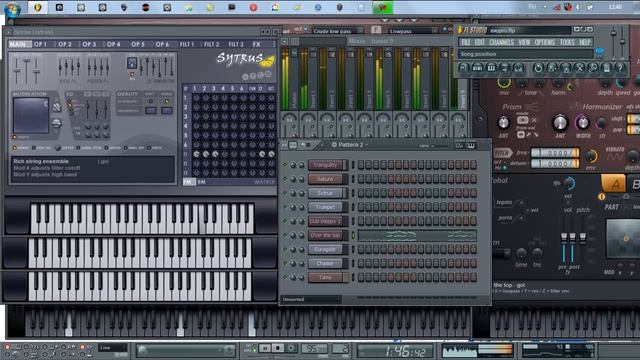Viewport: 640px width, 360px height.
Task: Select the Over the top channel button
Action: [326, 235]
